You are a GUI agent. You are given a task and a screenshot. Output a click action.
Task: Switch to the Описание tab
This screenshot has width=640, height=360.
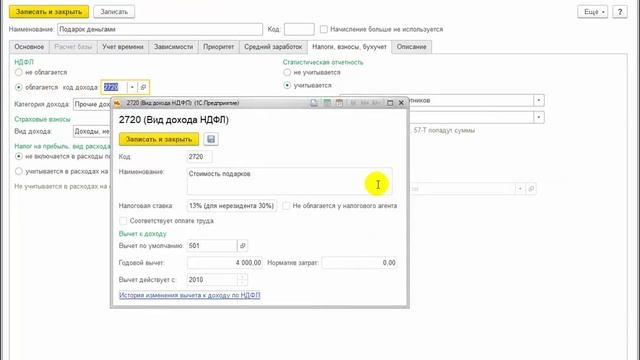(411, 47)
